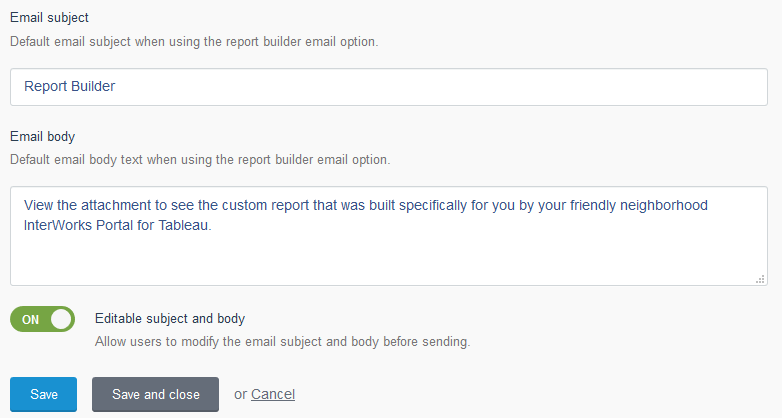Click blank area at bottom of body box
This screenshot has height=418, width=782.
tap(389, 262)
